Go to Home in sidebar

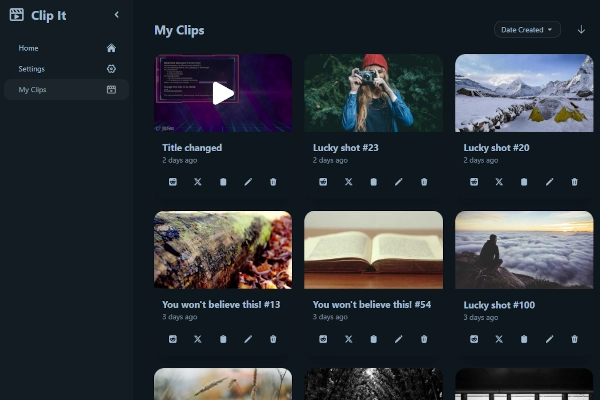pos(67,48)
